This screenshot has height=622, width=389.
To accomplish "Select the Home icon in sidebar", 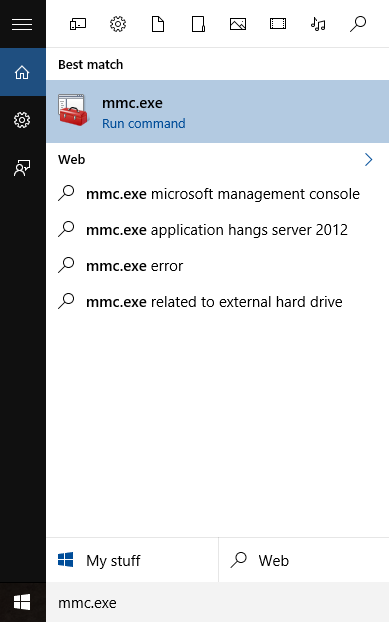I will (x=22, y=72).
